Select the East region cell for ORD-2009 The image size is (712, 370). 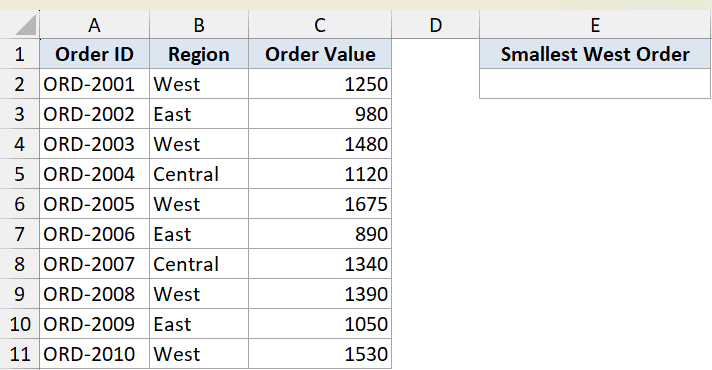pyautogui.click(x=199, y=324)
